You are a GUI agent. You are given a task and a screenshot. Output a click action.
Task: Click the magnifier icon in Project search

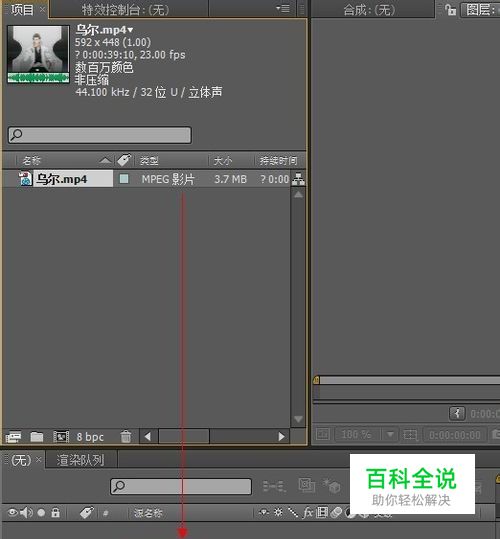coord(16,135)
